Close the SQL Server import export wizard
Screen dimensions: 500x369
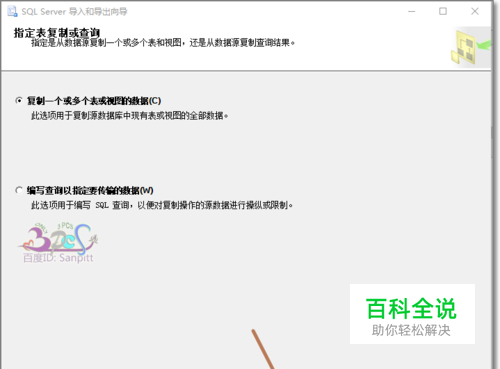[x=475, y=11]
